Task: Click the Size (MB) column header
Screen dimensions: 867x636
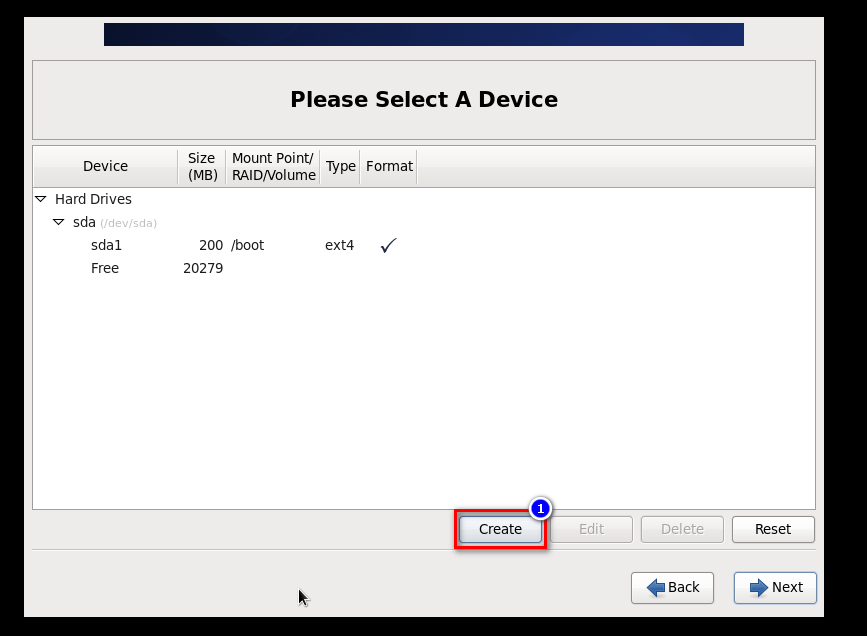Action: click(202, 166)
